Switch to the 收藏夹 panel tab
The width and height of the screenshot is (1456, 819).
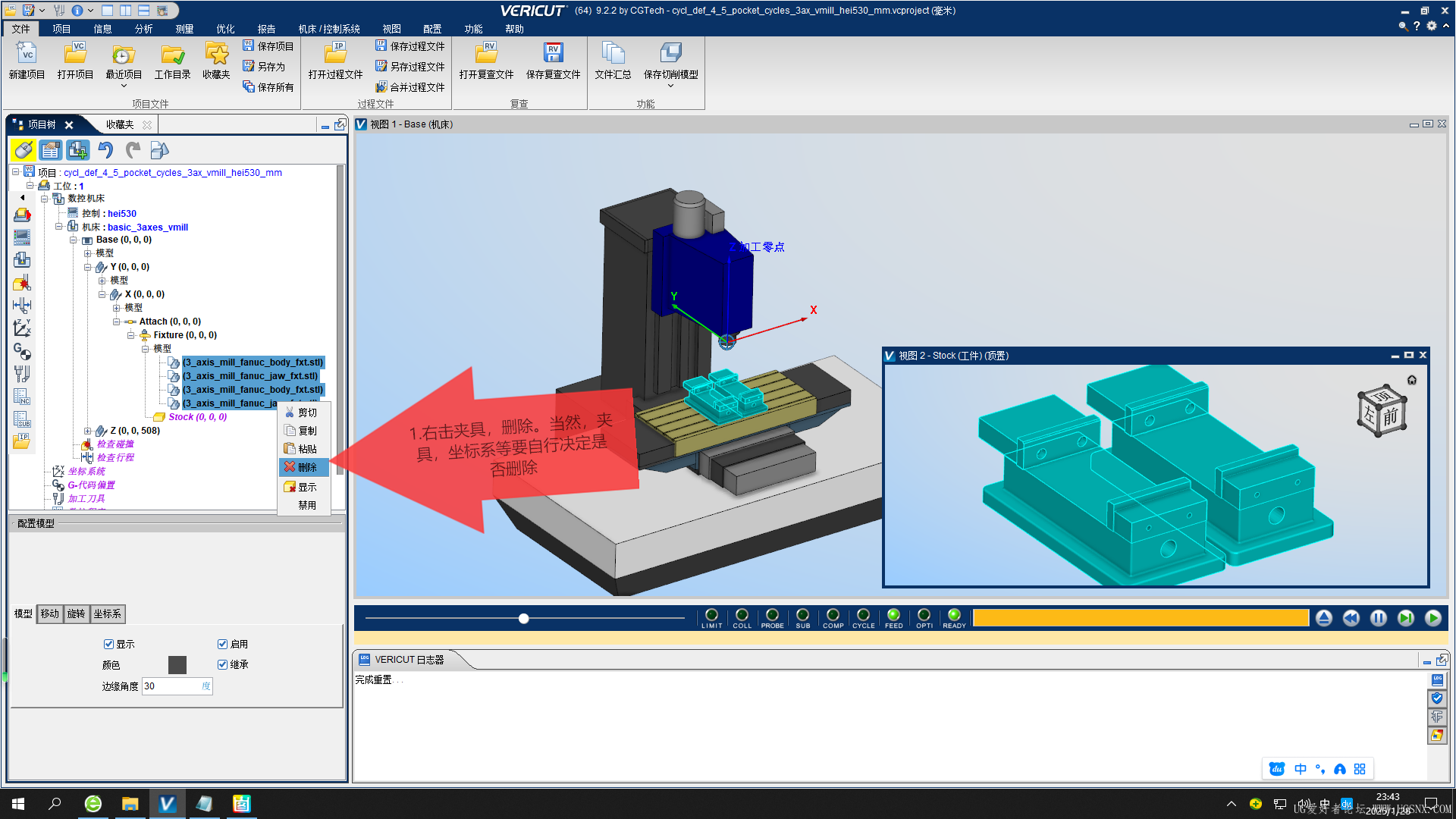pos(120,124)
